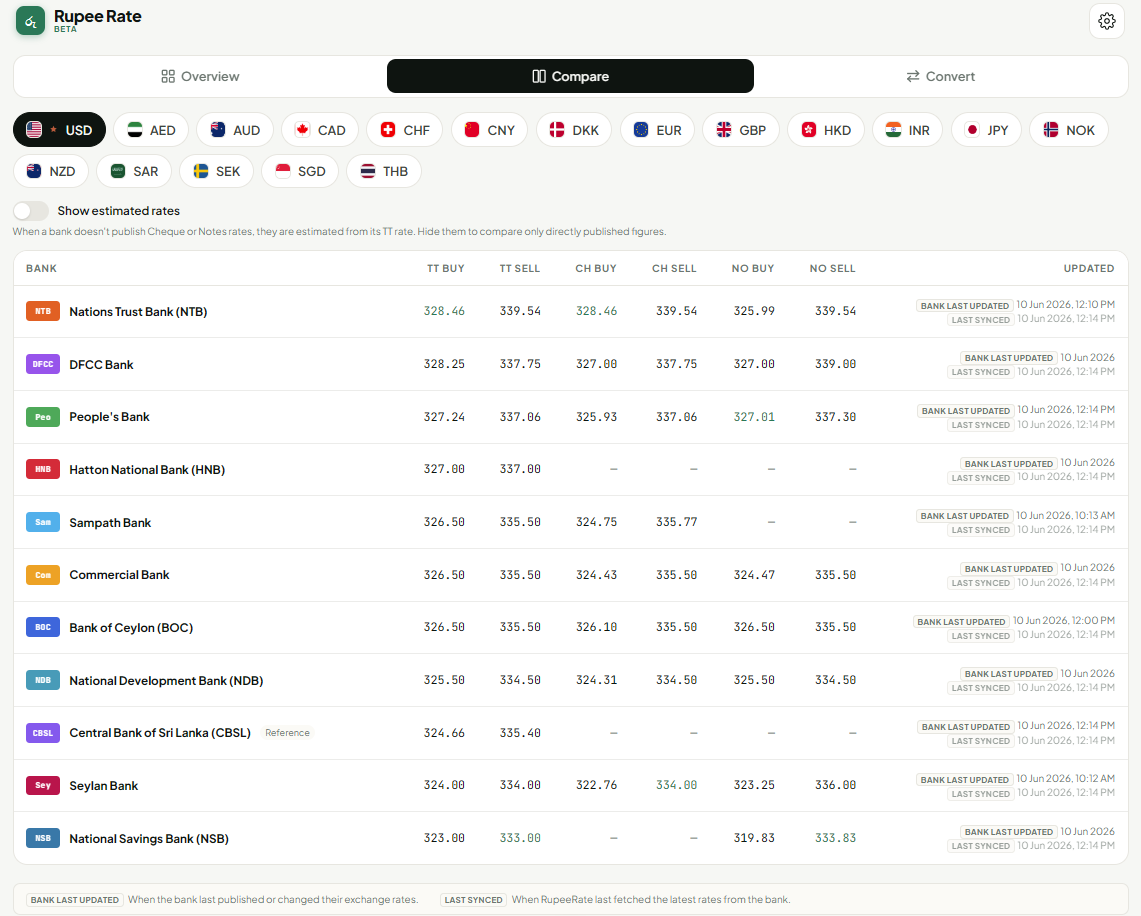The height and width of the screenshot is (916, 1141).
Task: Choose AUD currency
Action: click(235, 130)
